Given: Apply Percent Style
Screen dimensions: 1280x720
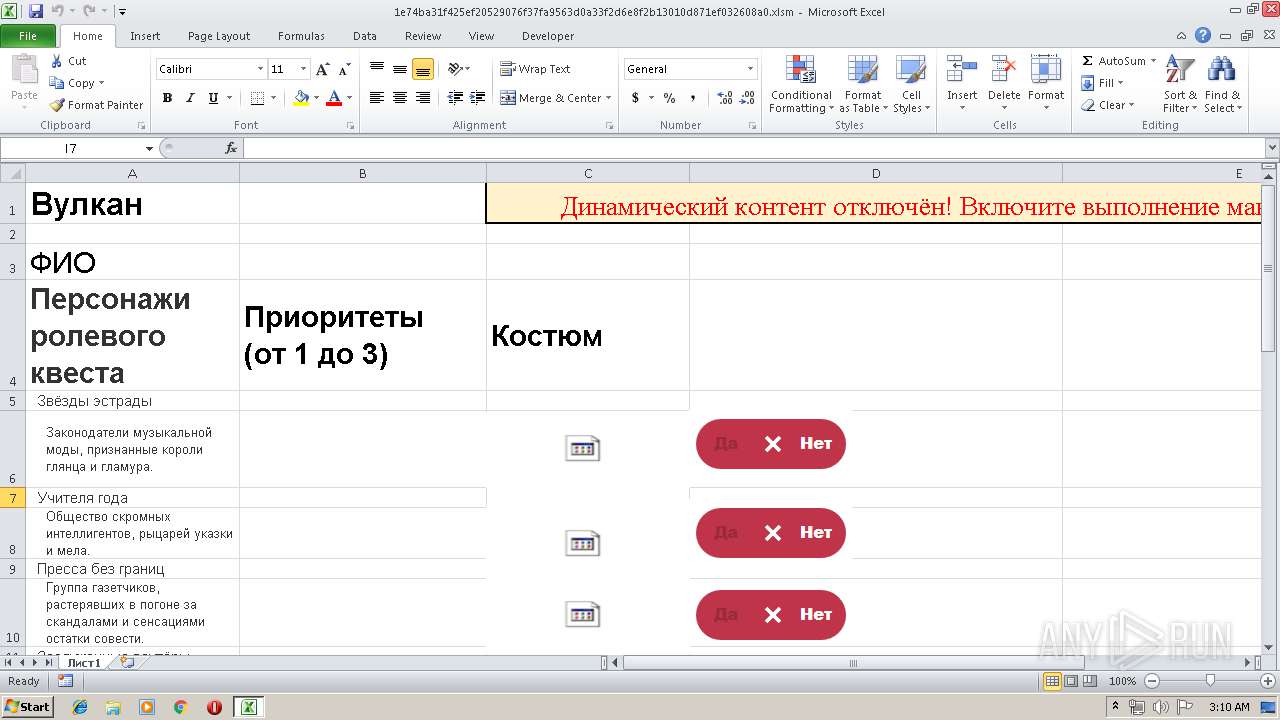Looking at the screenshot, I should tap(669, 98).
